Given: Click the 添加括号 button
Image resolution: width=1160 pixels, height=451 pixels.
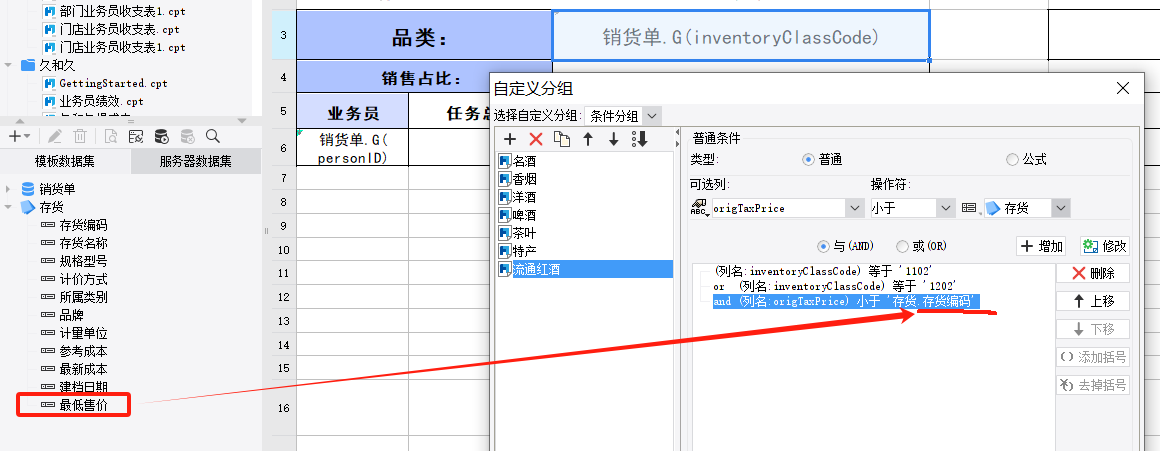Looking at the screenshot, I should [x=1093, y=357].
